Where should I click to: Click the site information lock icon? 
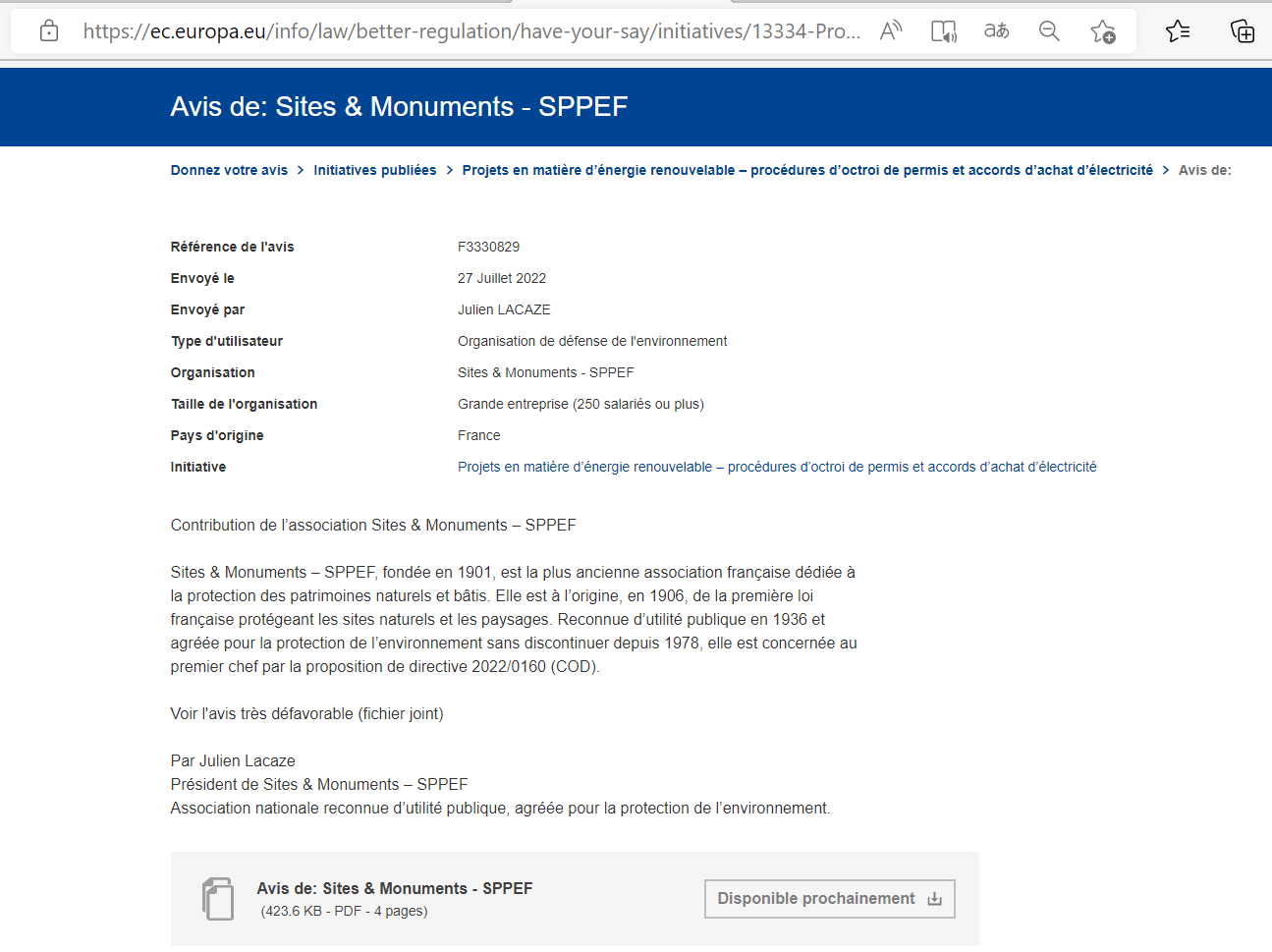(49, 31)
